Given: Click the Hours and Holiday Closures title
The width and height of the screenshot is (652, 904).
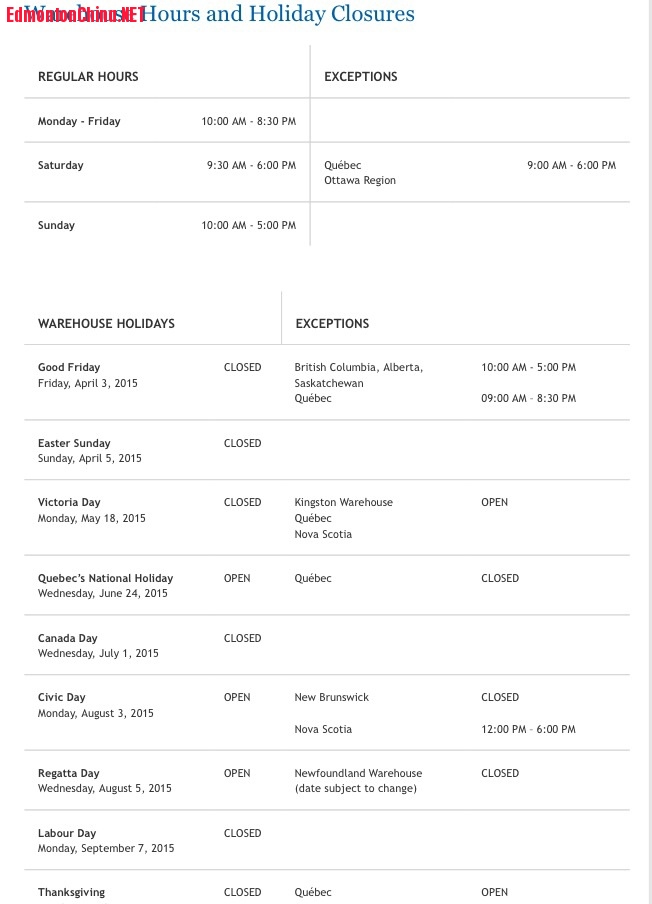Looking at the screenshot, I should [x=278, y=14].
